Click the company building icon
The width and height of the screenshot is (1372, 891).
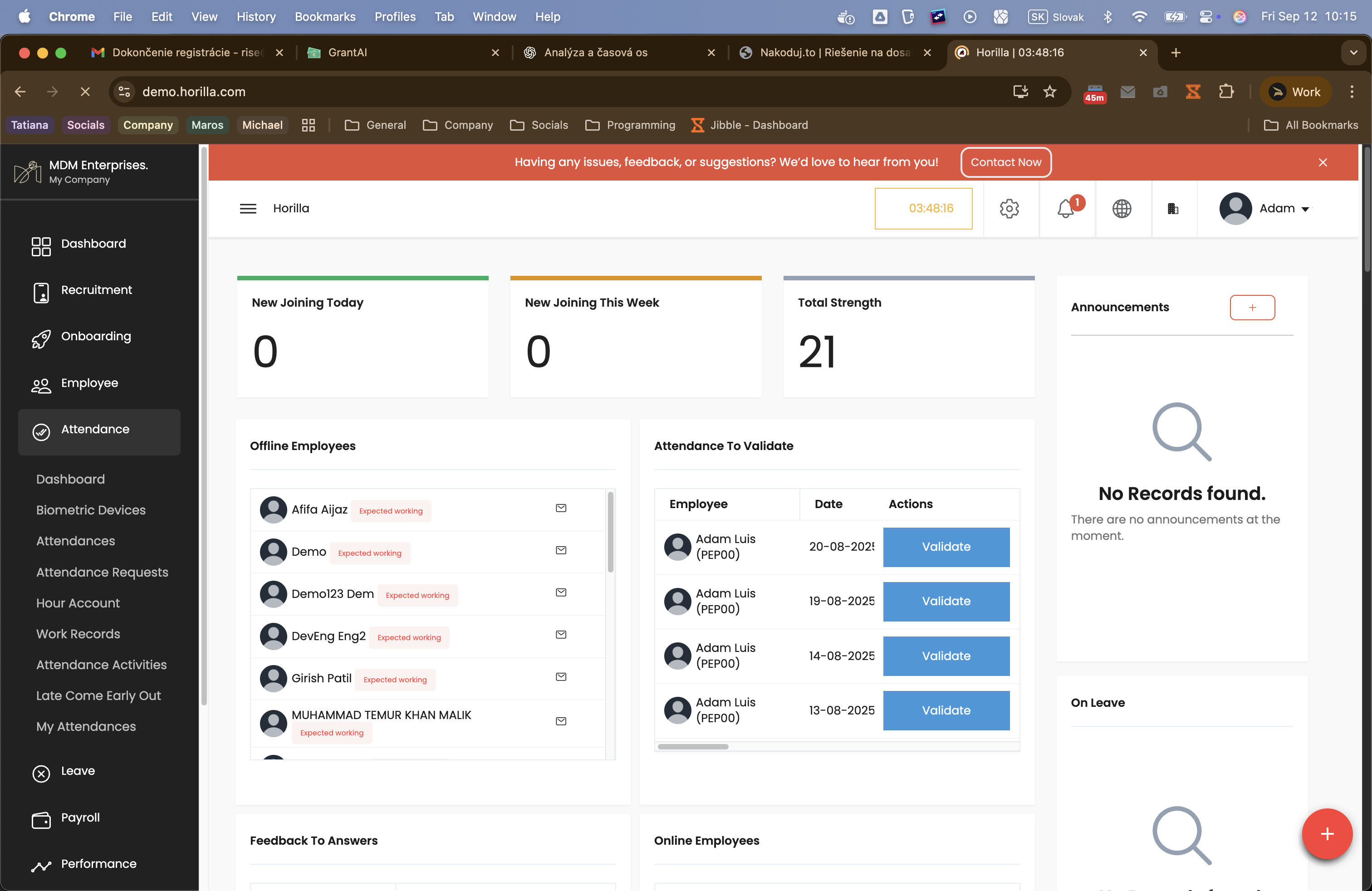click(x=1172, y=208)
